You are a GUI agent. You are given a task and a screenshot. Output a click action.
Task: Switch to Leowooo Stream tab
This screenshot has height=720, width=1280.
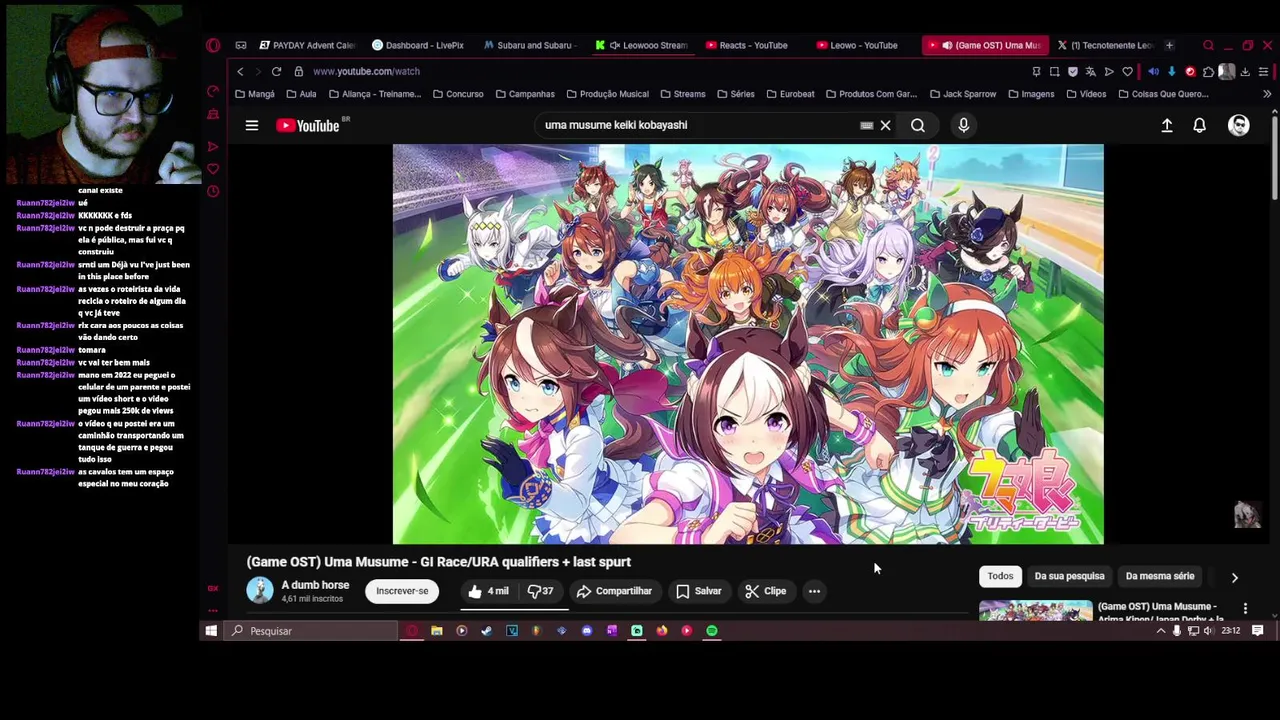[x=641, y=45]
